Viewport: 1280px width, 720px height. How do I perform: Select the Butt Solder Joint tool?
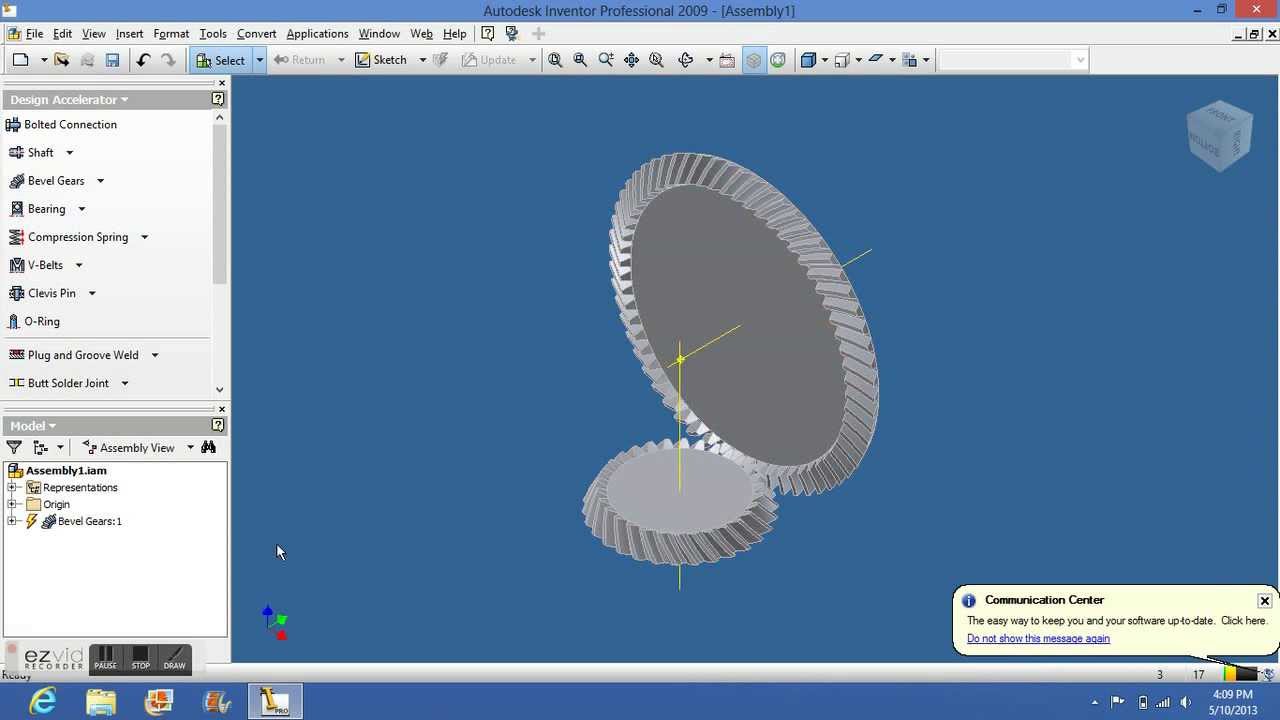(59, 383)
